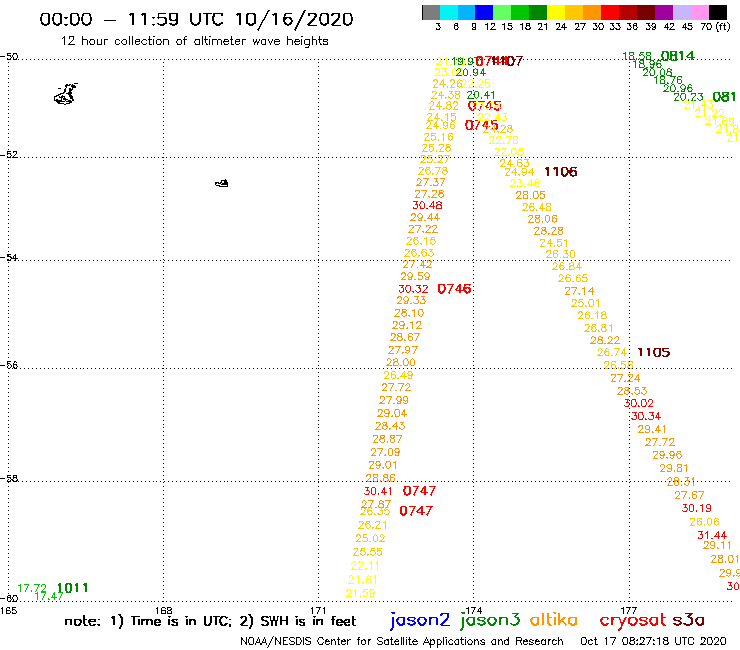Click the wave height value 30.34
The width and height of the screenshot is (740, 650).
point(646,416)
